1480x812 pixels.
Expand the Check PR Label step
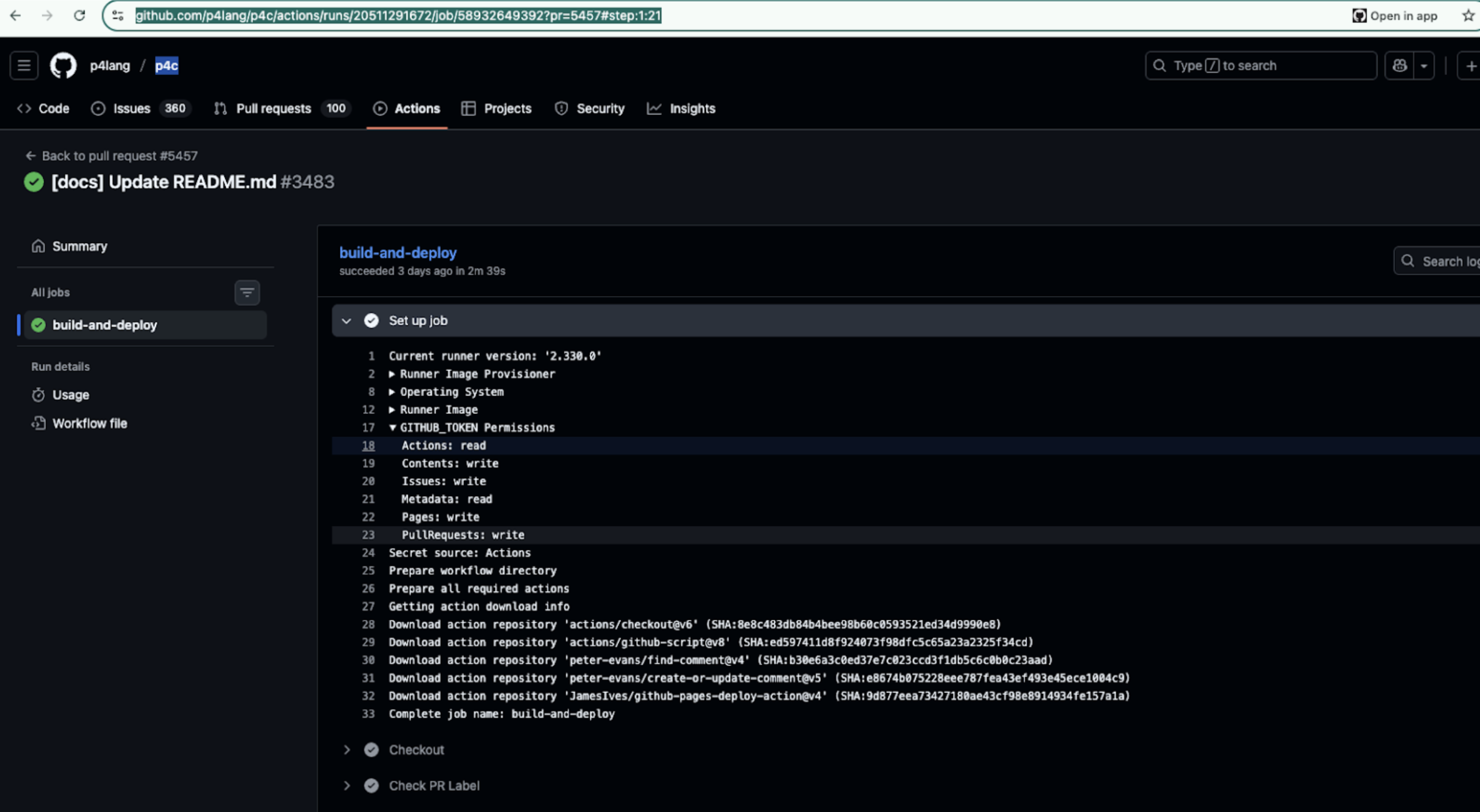click(346, 786)
